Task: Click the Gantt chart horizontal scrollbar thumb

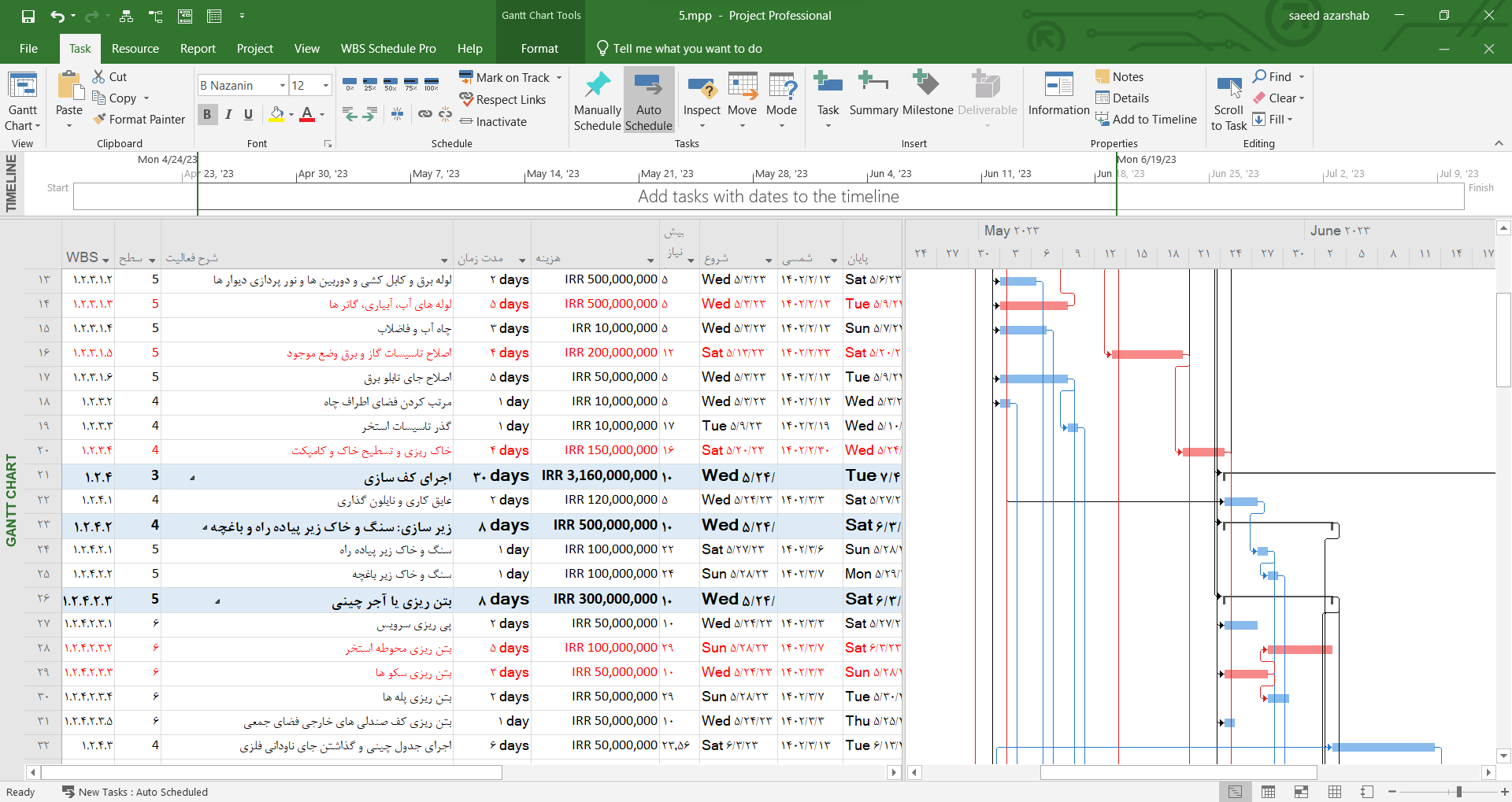Action: click(1179, 772)
